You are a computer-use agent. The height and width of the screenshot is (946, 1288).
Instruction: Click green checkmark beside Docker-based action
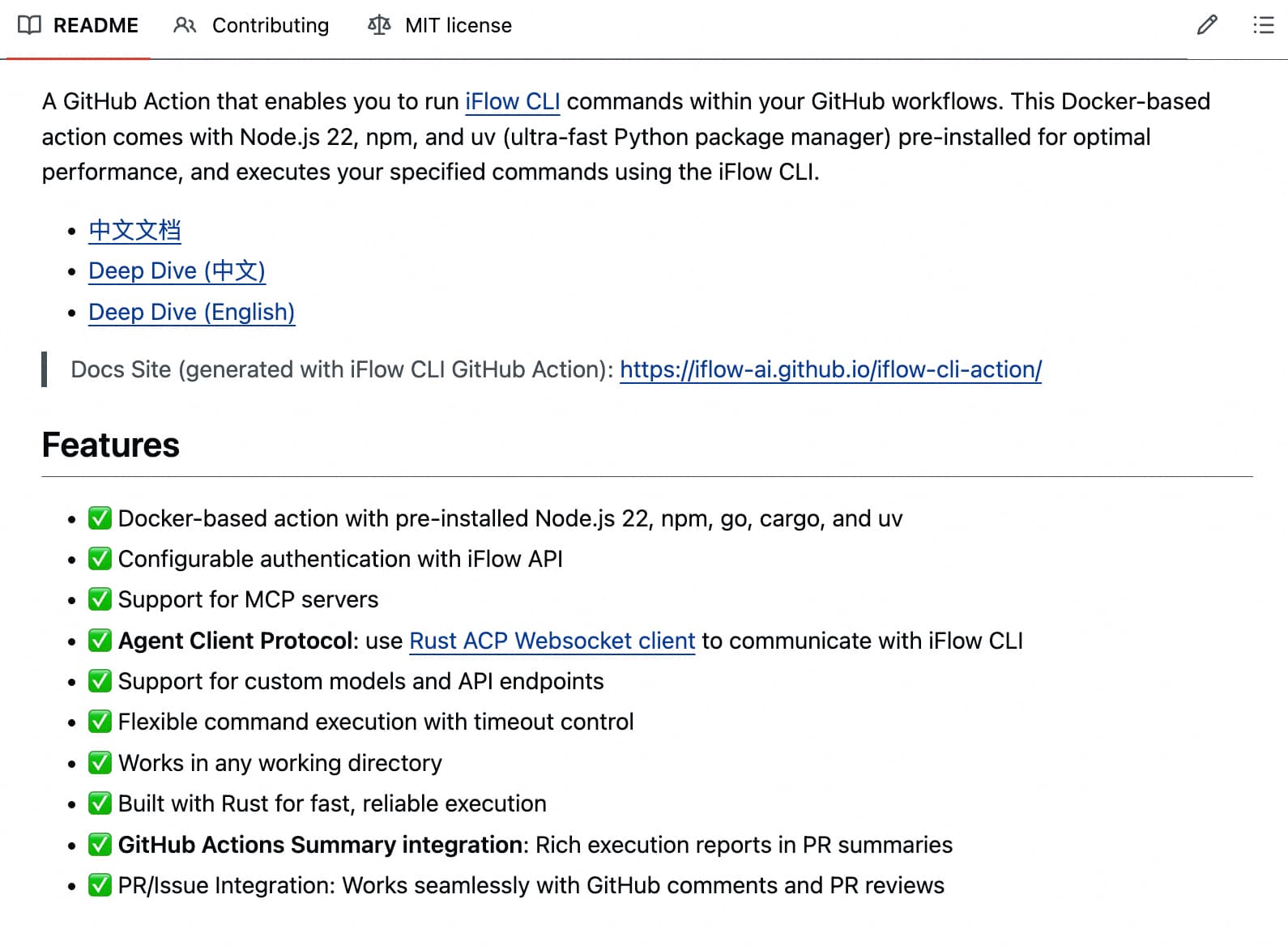click(100, 518)
